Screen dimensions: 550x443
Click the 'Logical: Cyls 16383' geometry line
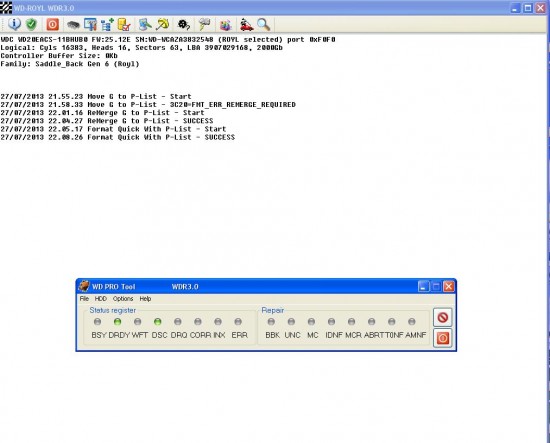pos(141,48)
